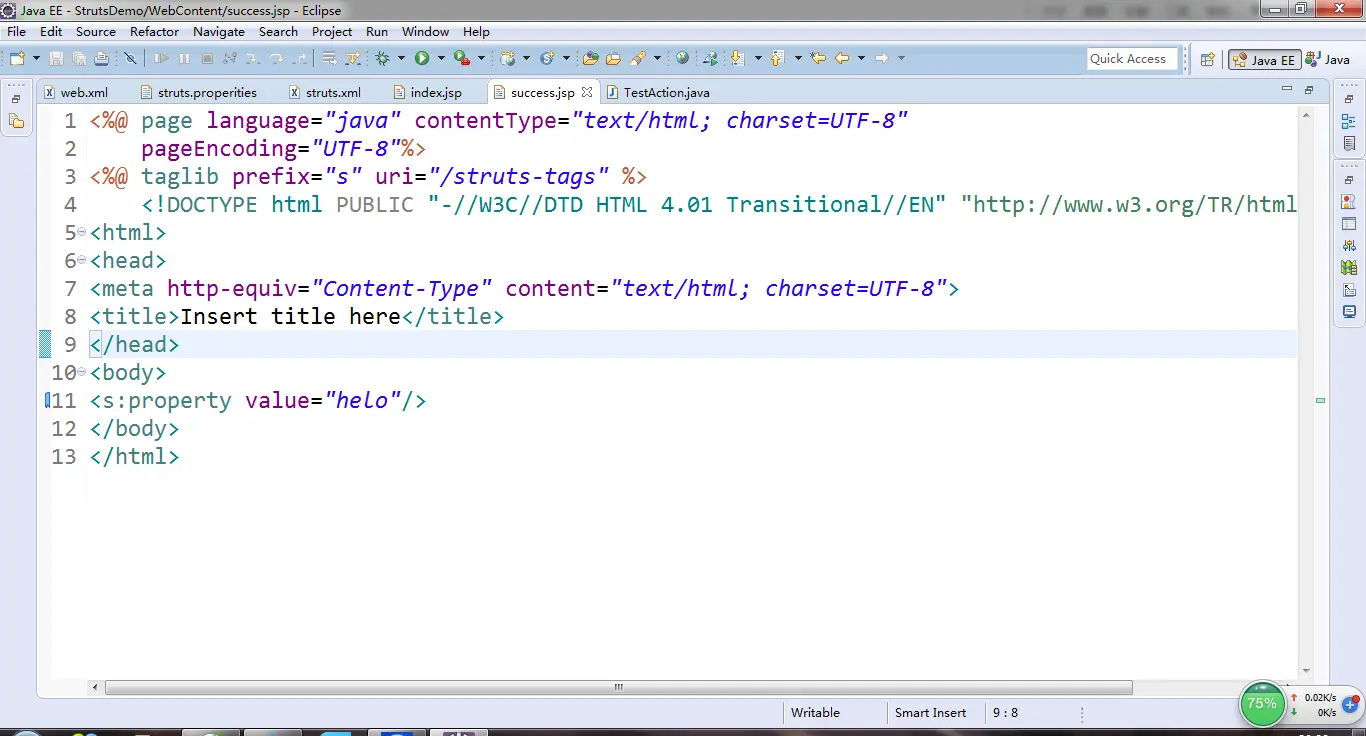Click the New Dynamic Web Project icon

tap(507, 58)
